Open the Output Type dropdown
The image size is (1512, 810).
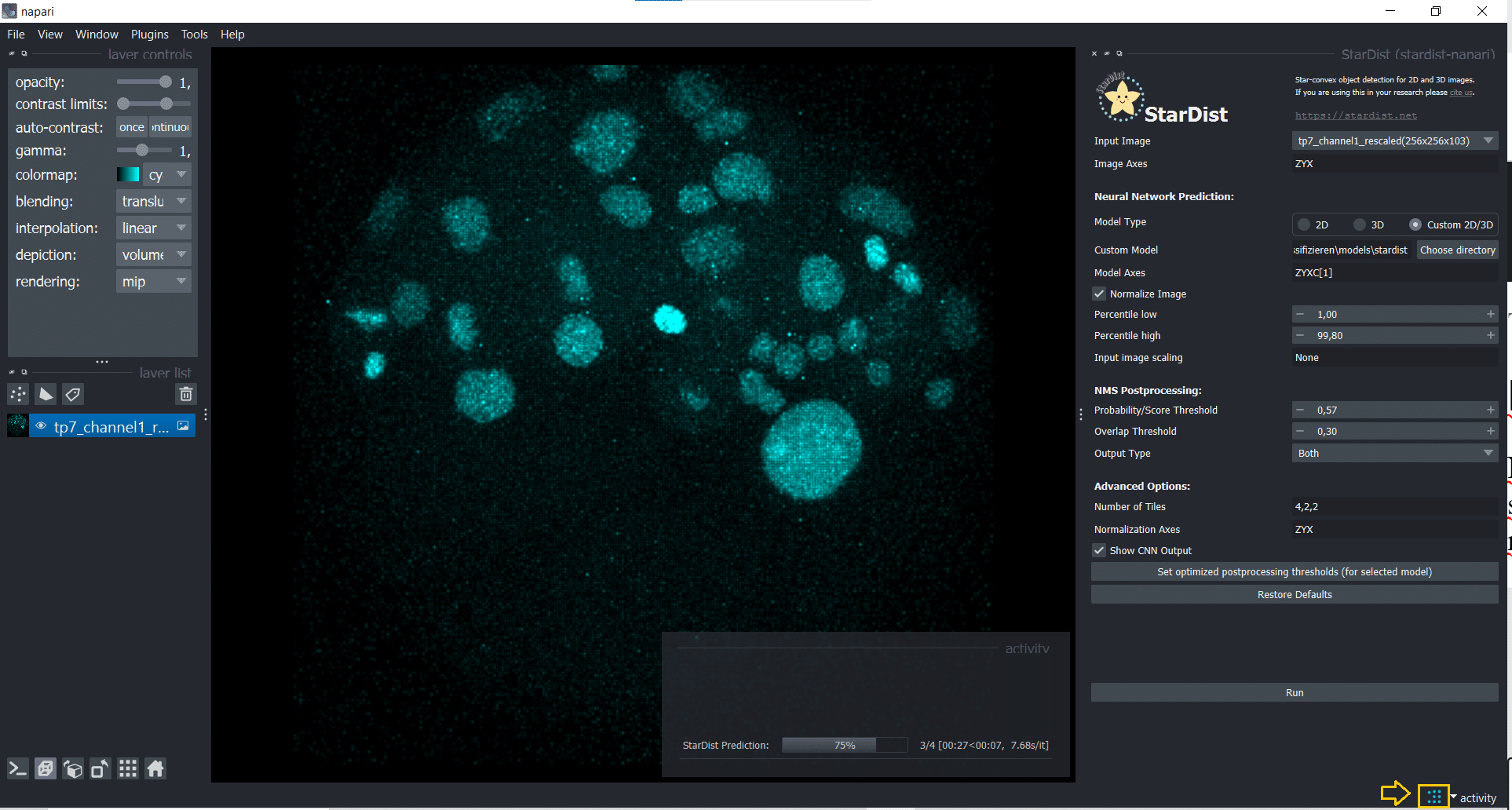1394,453
